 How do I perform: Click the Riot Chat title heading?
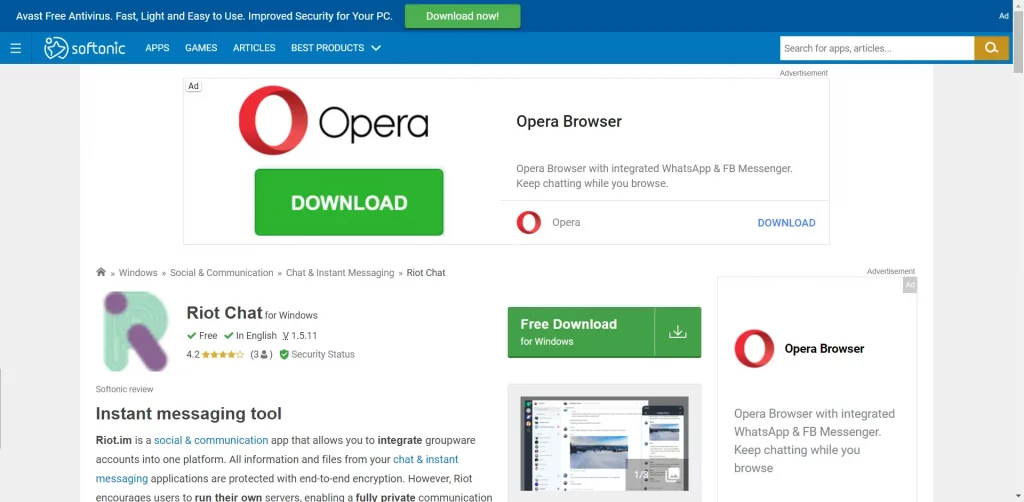click(x=225, y=313)
